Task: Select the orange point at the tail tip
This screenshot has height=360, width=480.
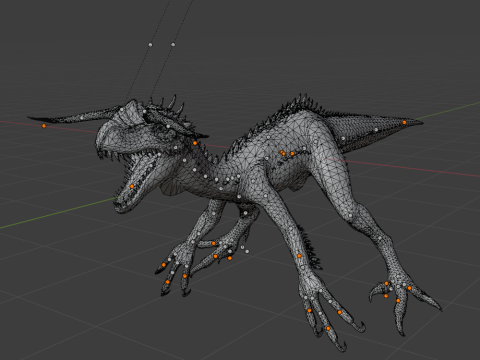Action: (404, 123)
